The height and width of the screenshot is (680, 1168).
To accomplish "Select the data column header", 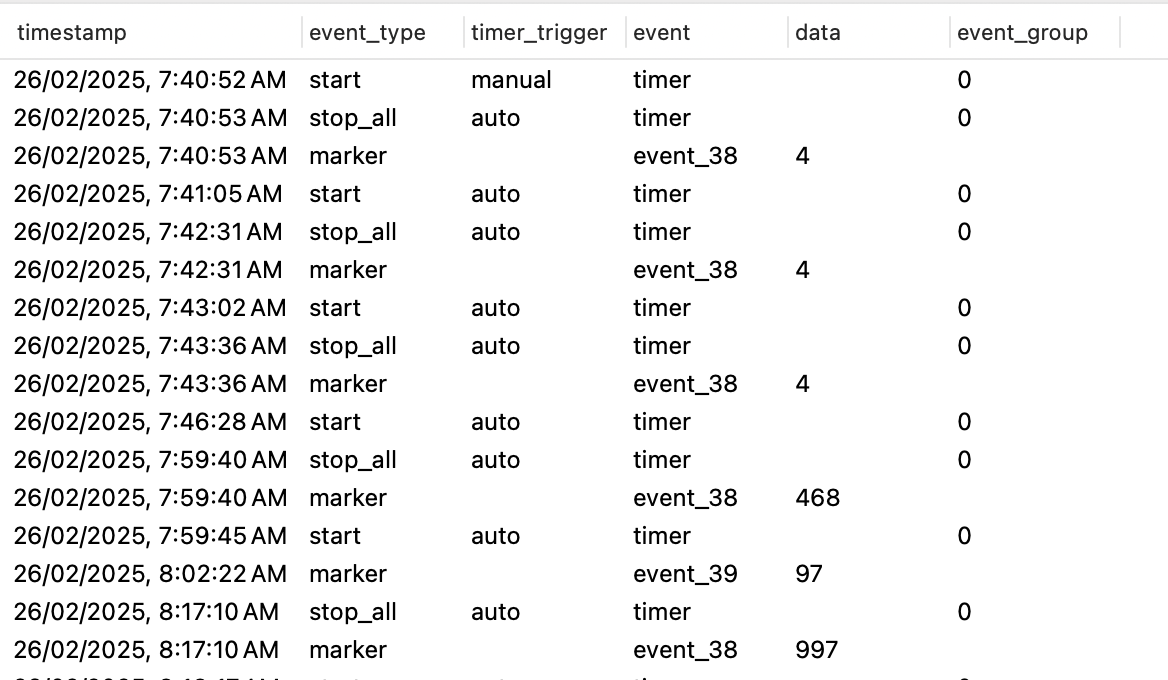I will click(818, 33).
